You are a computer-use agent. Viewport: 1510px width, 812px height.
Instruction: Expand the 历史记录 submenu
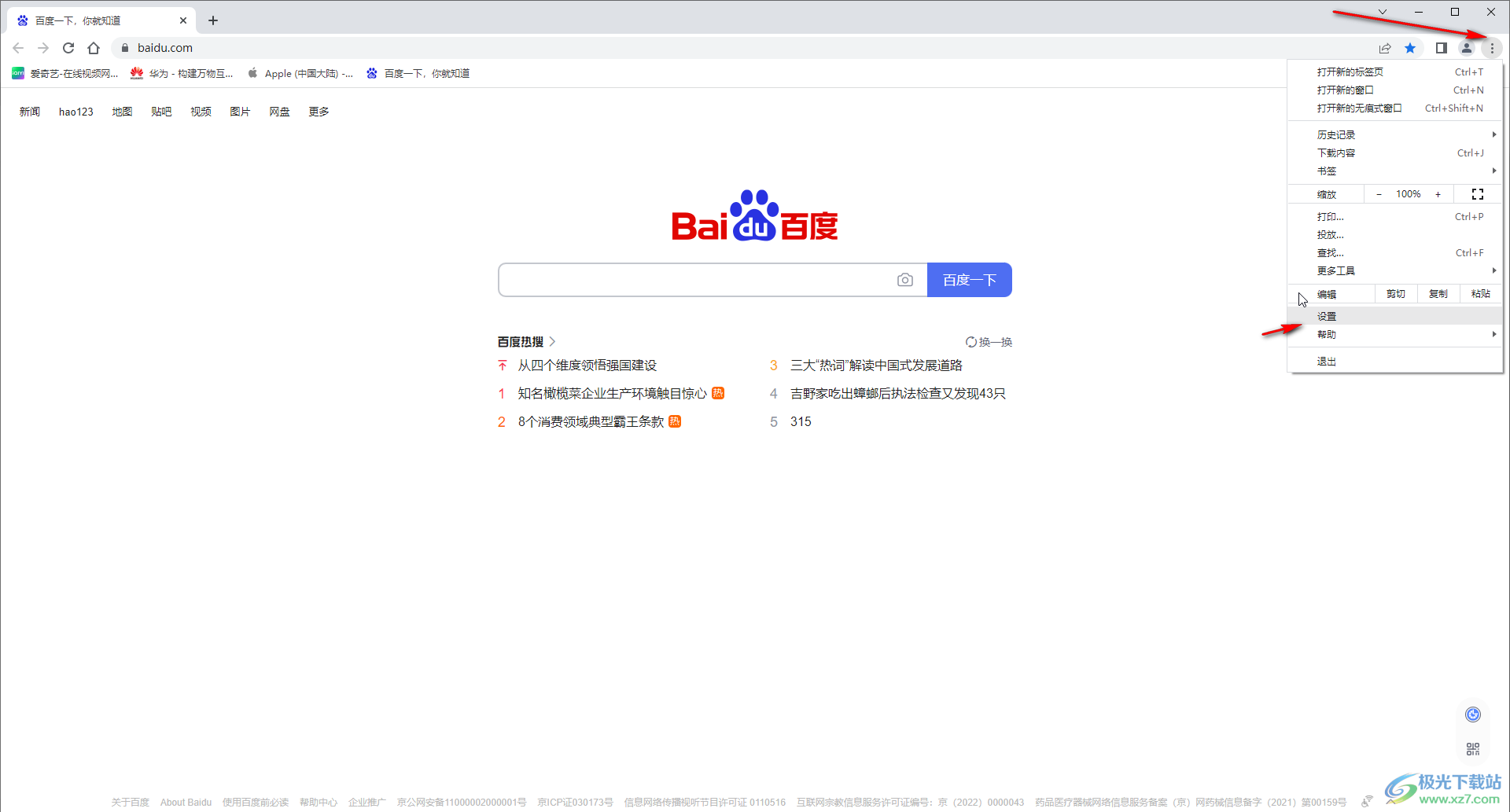pos(1395,134)
